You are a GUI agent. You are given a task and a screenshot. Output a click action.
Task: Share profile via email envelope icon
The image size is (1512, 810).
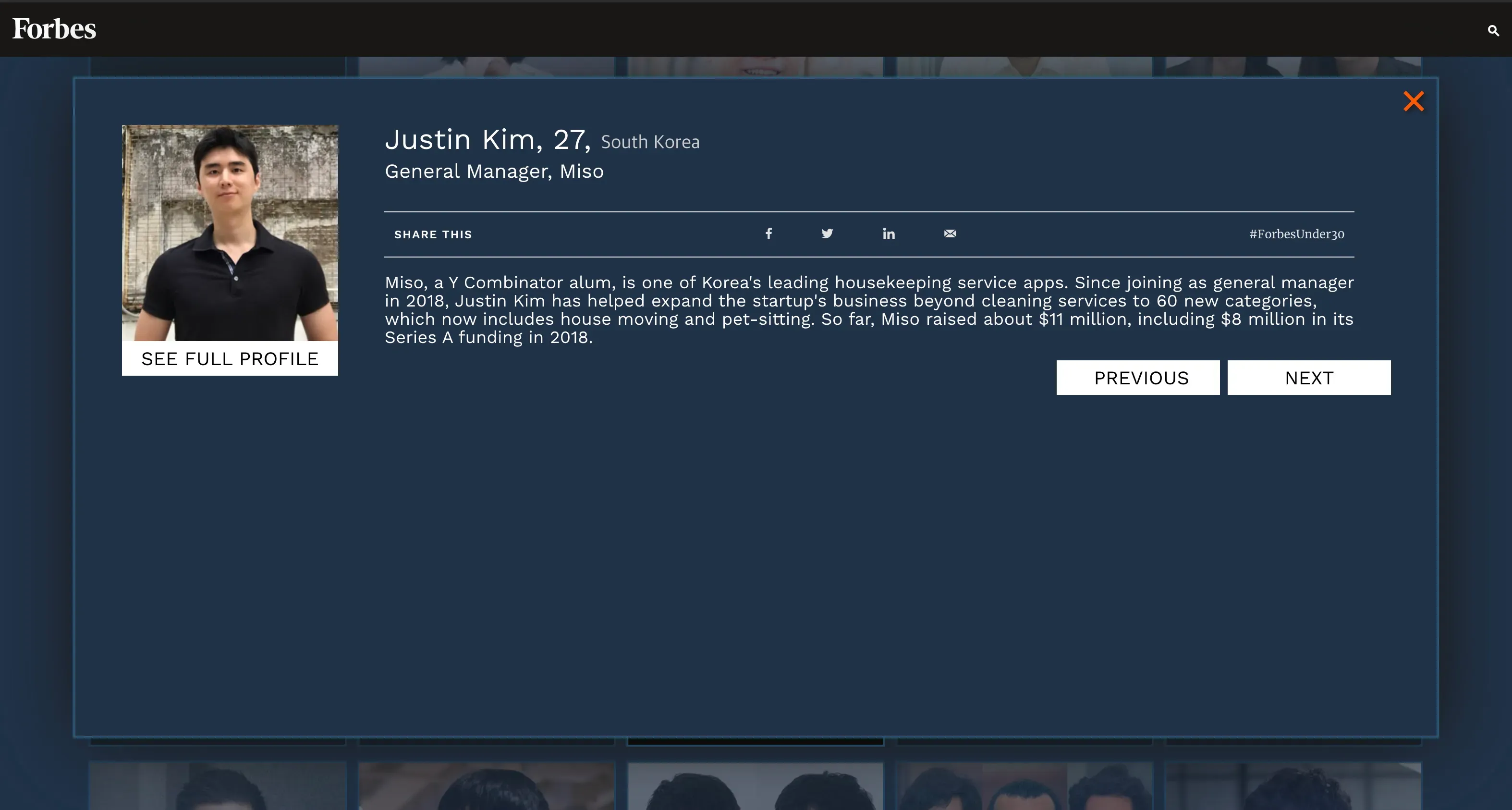pyautogui.click(x=950, y=233)
